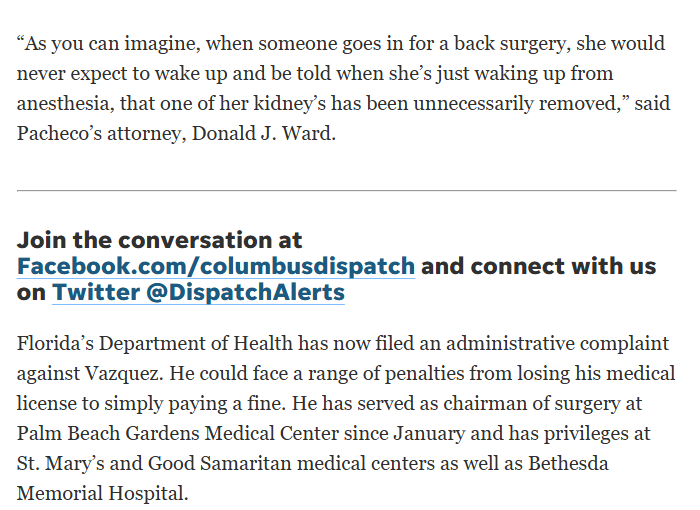Click 'Florida's Department of Health' in the paragraph
This screenshot has height=510, width=700.
(x=154, y=343)
